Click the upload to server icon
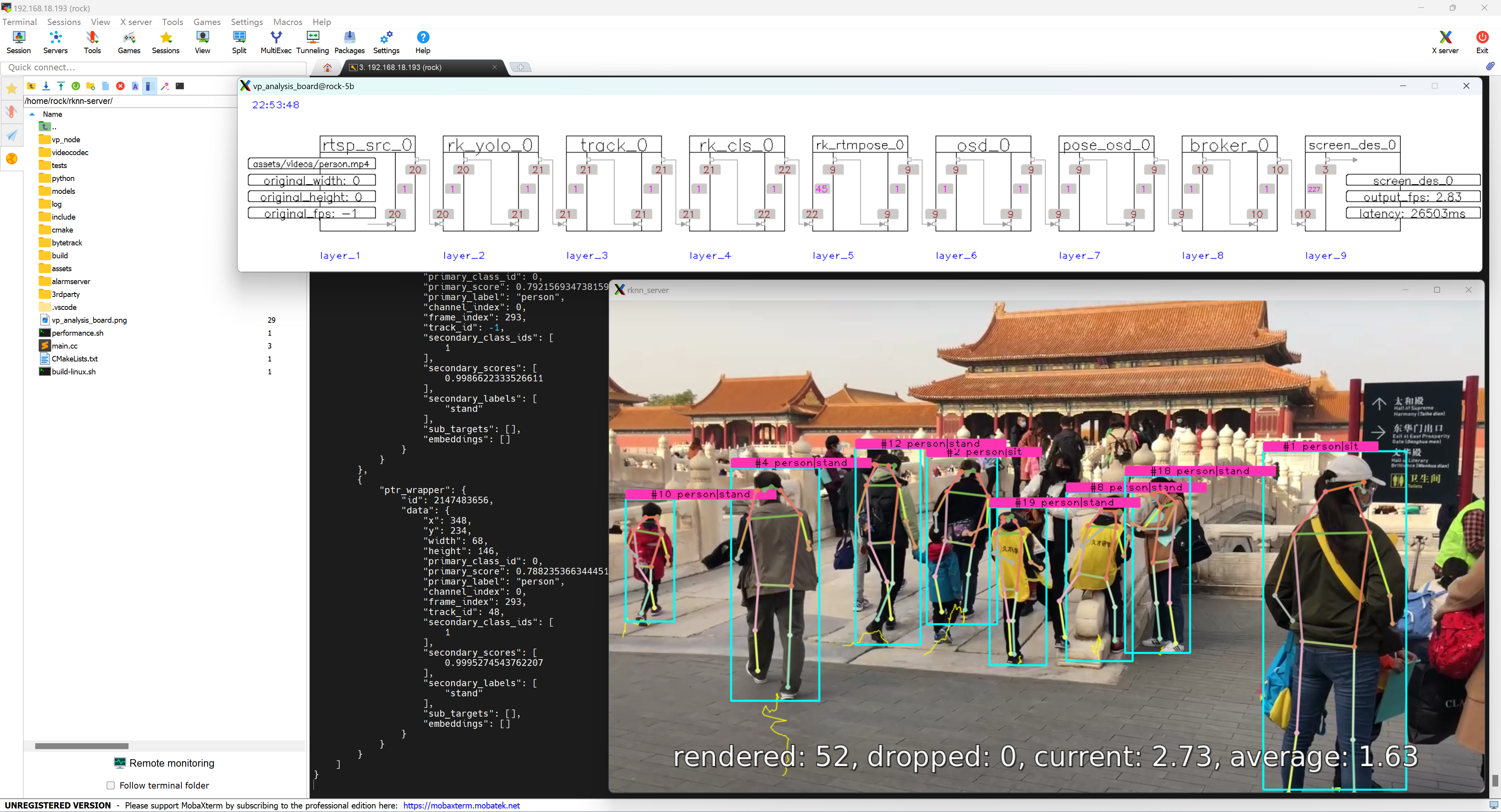Viewport: 1501px width, 812px height. coord(61,86)
